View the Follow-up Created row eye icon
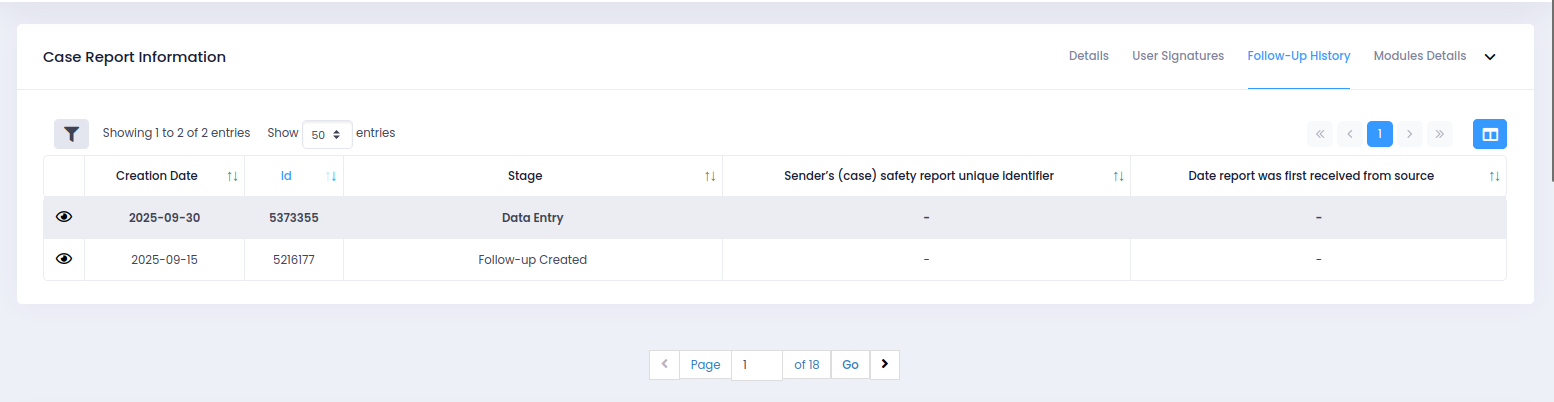The width and height of the screenshot is (1554, 402). pos(64,259)
